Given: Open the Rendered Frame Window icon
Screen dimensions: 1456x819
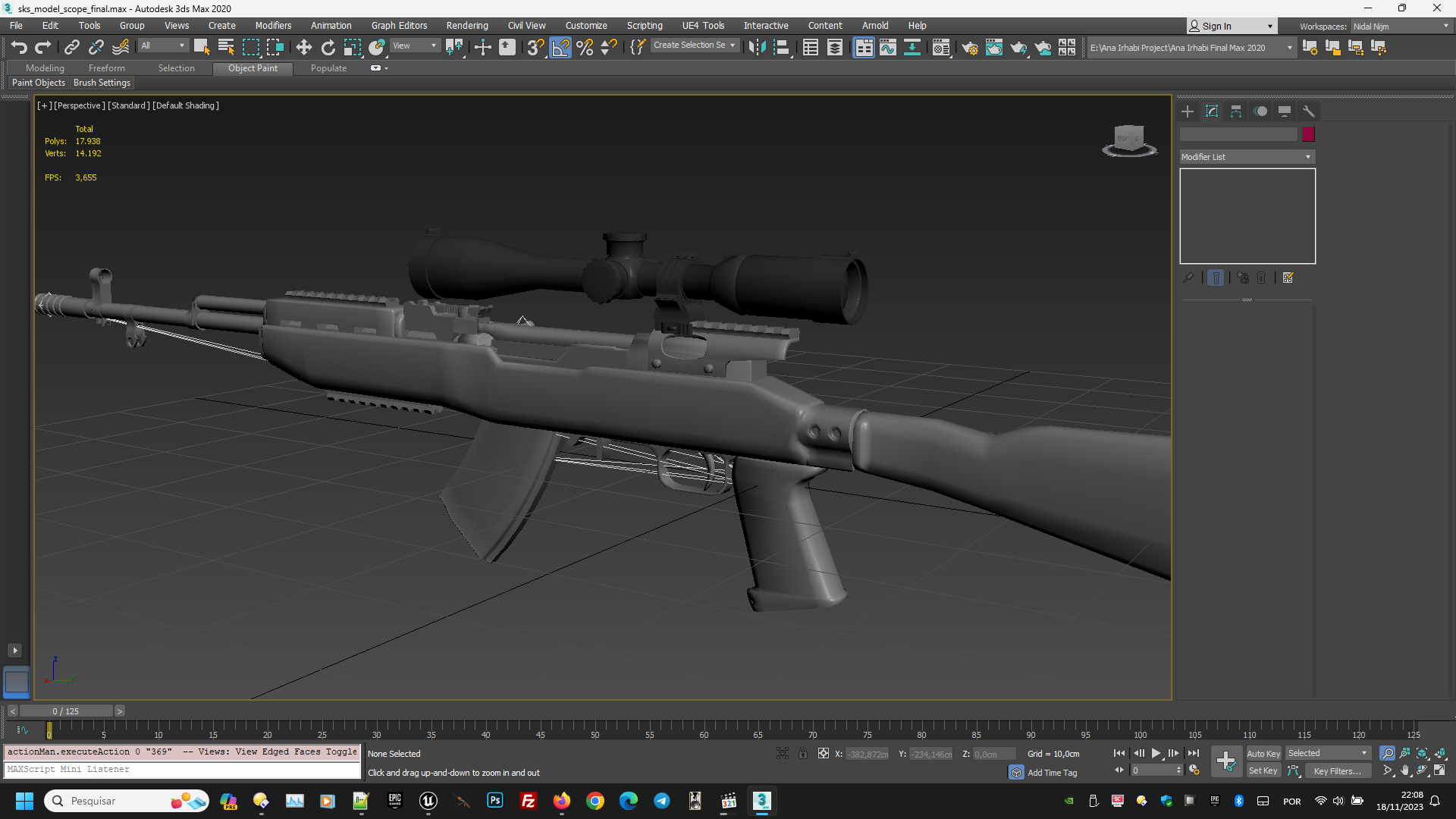Looking at the screenshot, I should [994, 47].
